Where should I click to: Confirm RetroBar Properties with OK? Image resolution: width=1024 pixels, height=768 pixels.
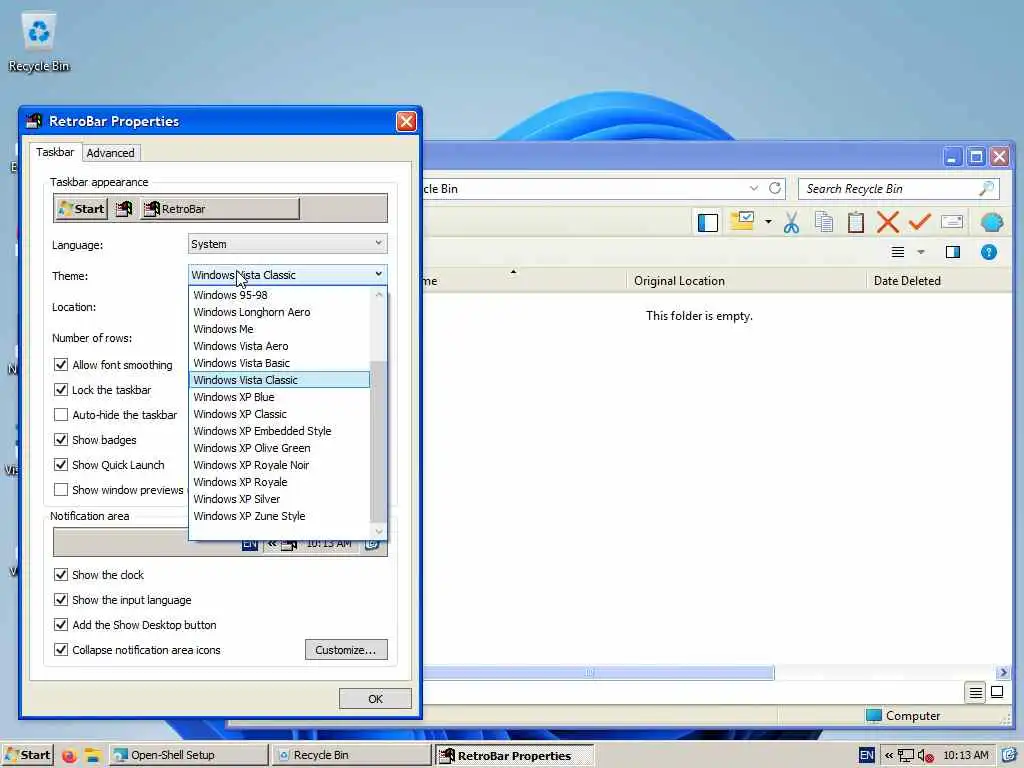click(376, 699)
